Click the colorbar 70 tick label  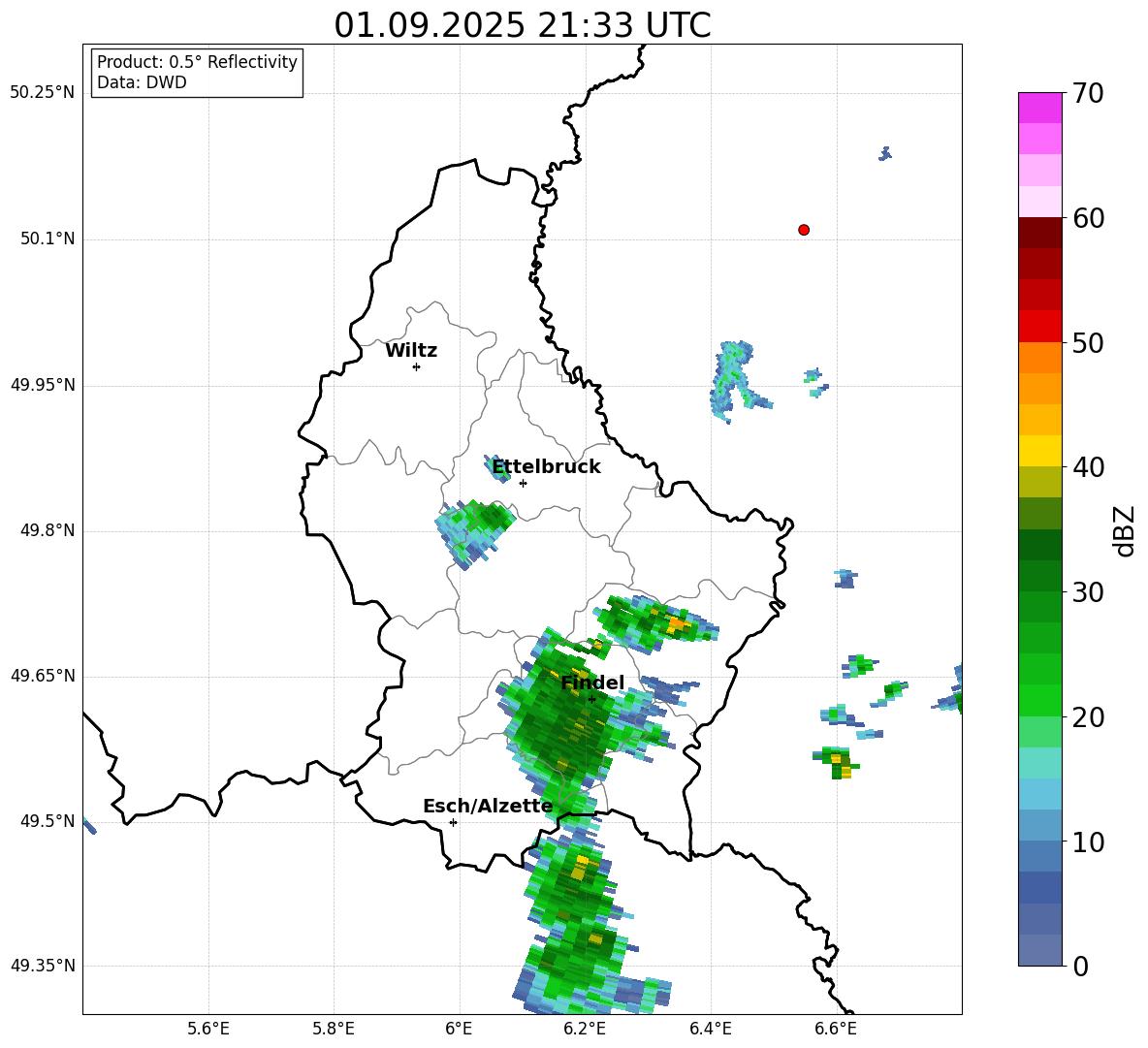(1087, 93)
